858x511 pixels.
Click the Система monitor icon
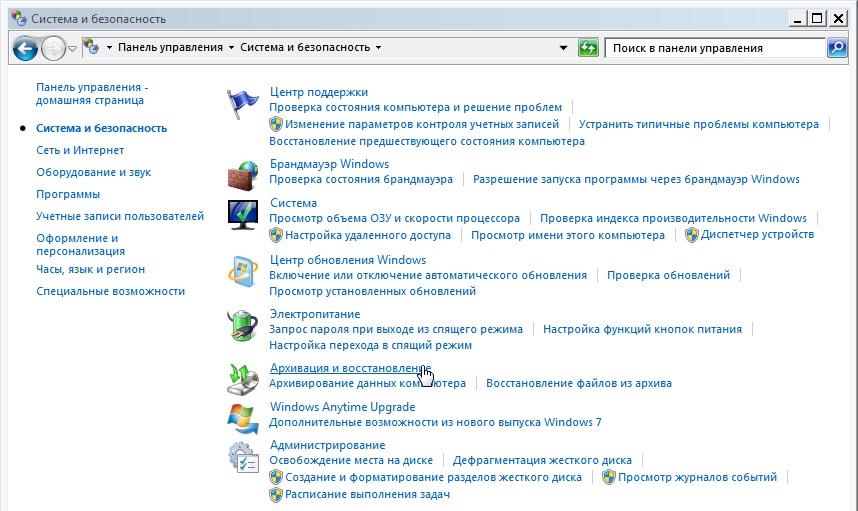click(x=243, y=214)
